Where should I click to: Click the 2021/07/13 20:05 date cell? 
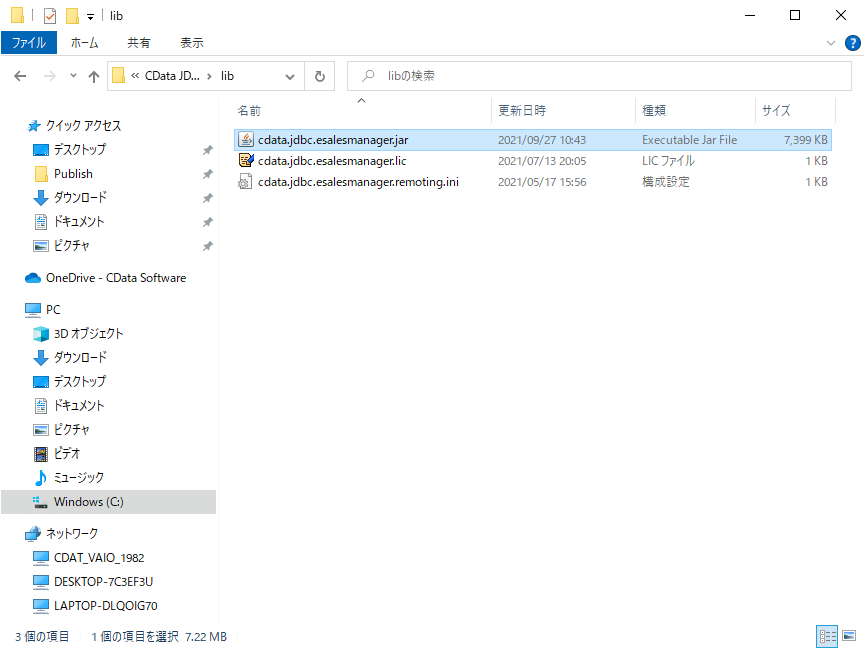(542, 161)
